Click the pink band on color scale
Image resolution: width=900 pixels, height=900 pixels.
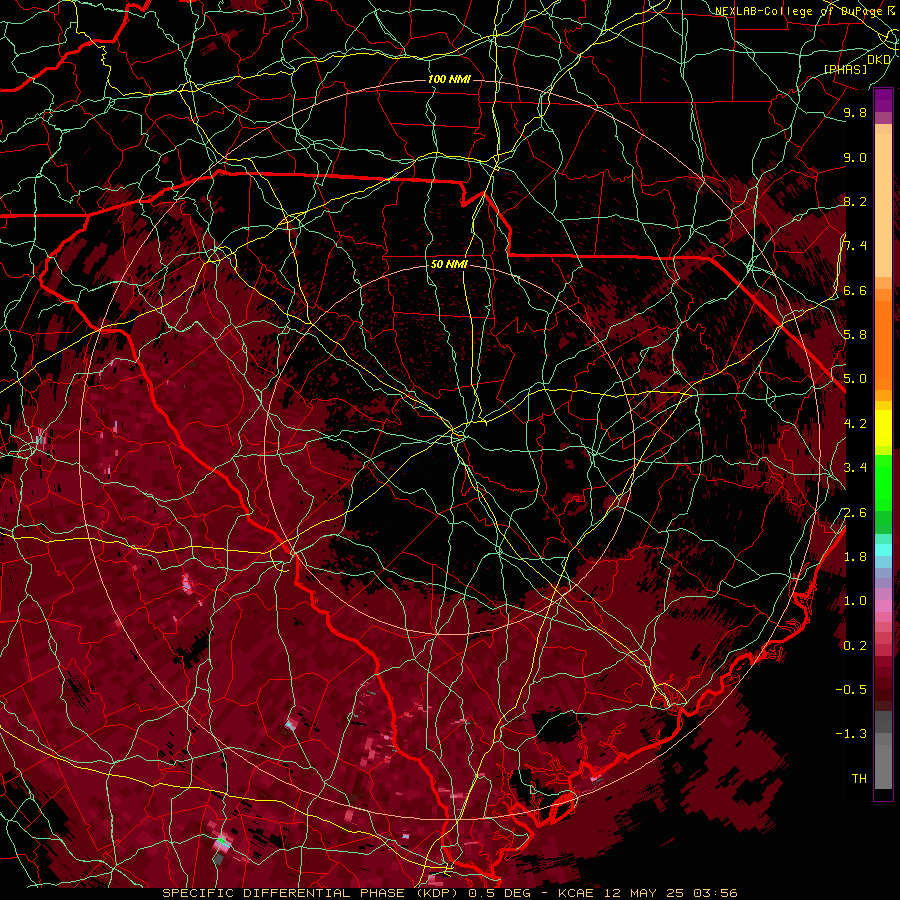tap(883, 606)
